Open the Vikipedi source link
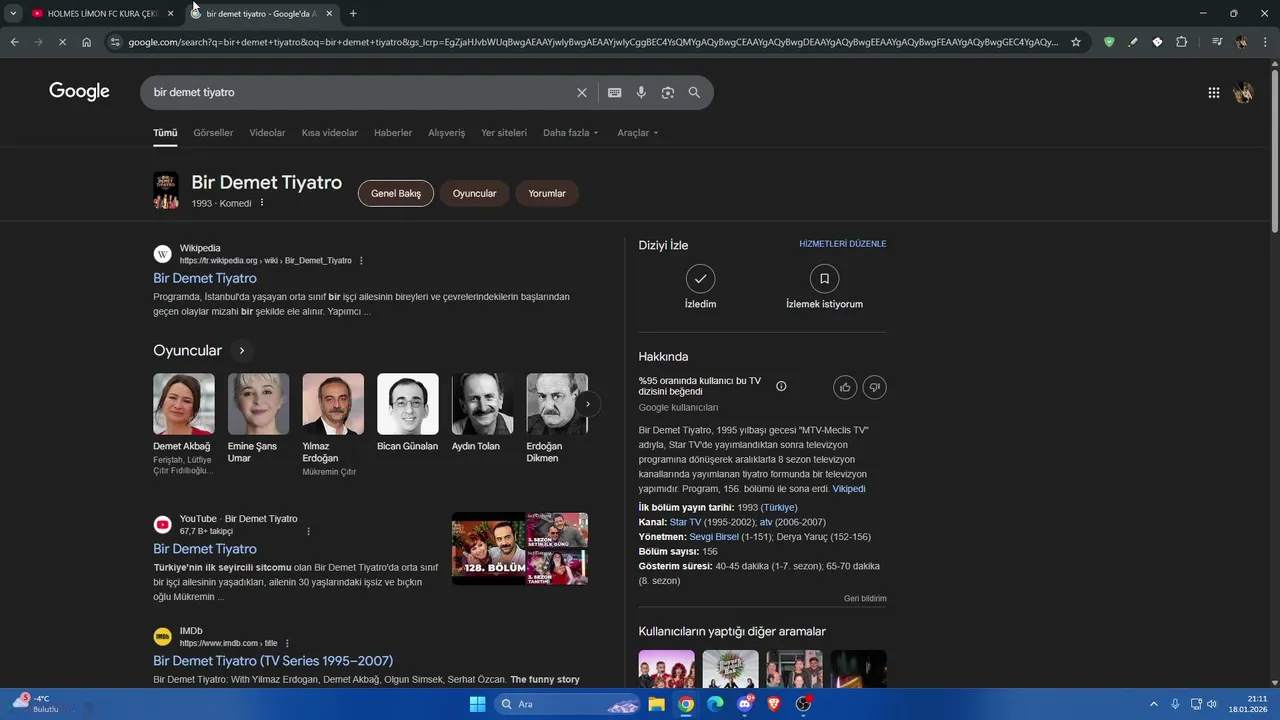This screenshot has width=1280, height=720. pos(849,489)
